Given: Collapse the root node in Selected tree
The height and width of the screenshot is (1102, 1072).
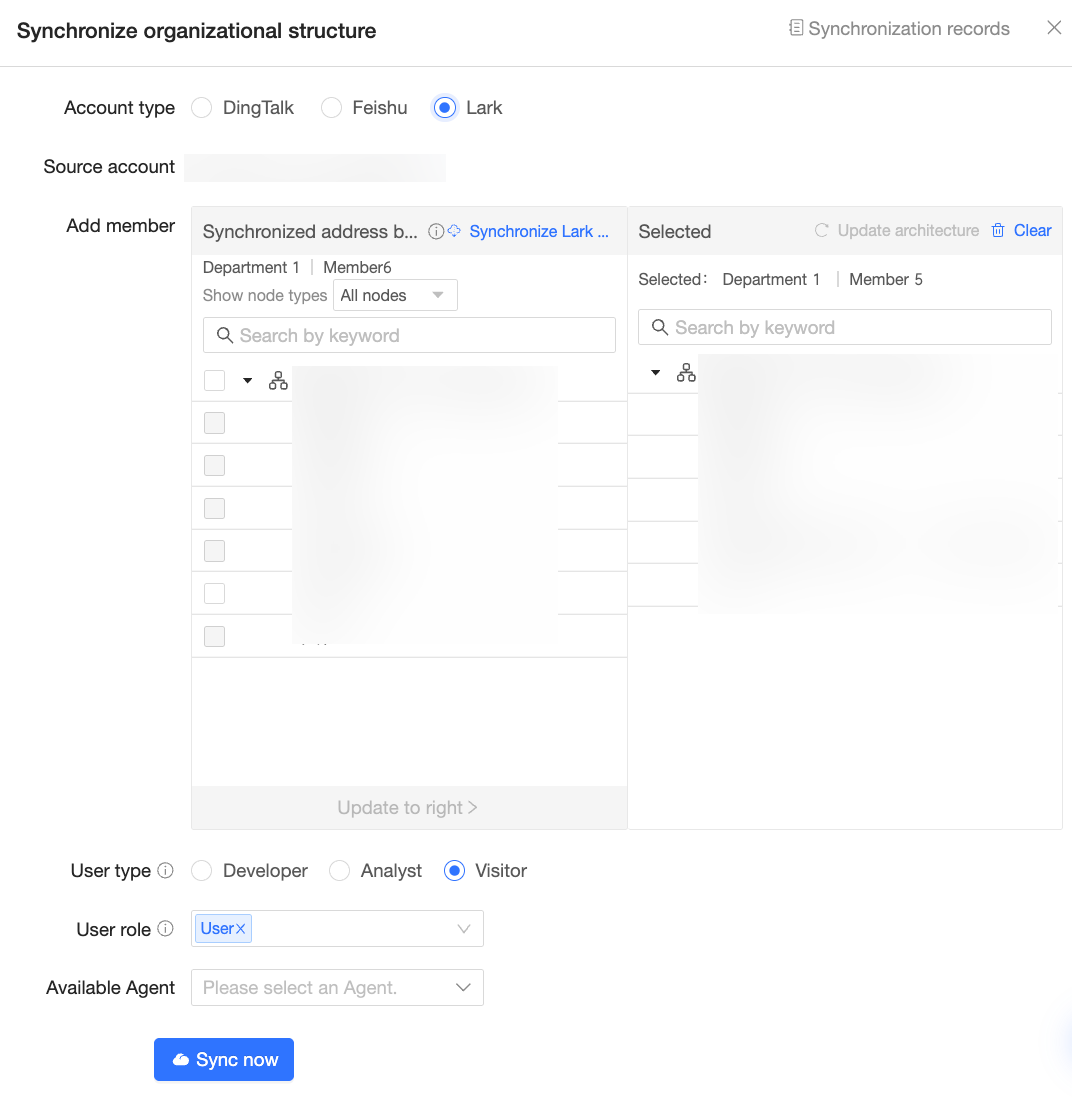Looking at the screenshot, I should click(x=655, y=372).
